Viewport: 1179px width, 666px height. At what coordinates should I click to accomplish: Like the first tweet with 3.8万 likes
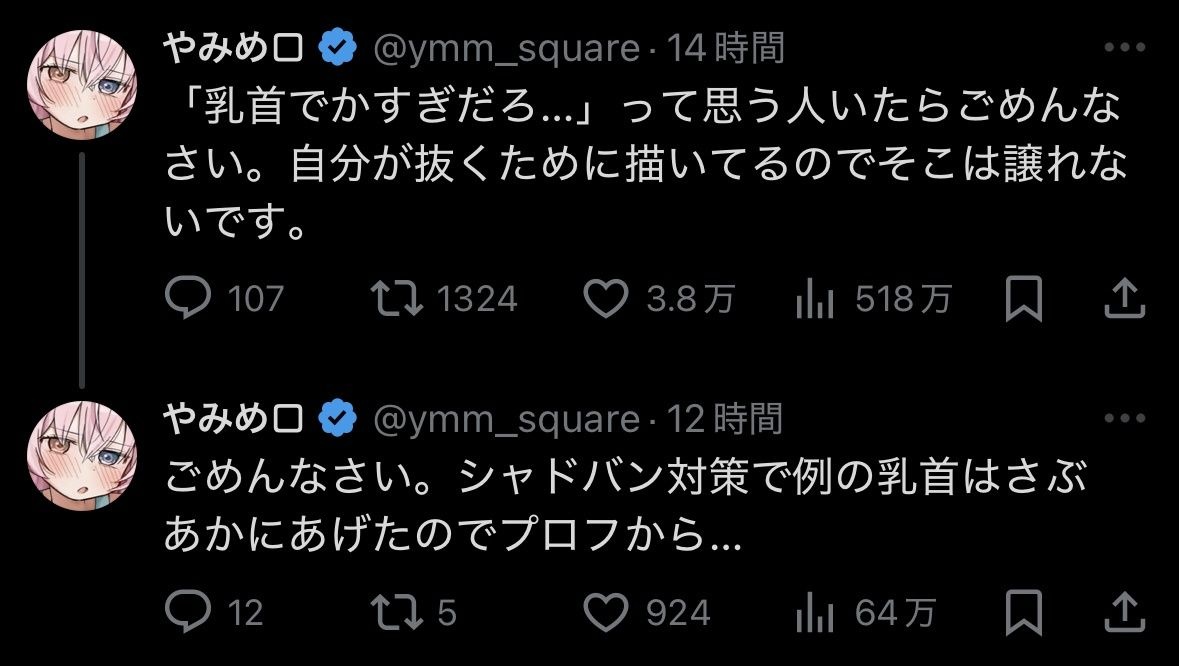coord(605,299)
